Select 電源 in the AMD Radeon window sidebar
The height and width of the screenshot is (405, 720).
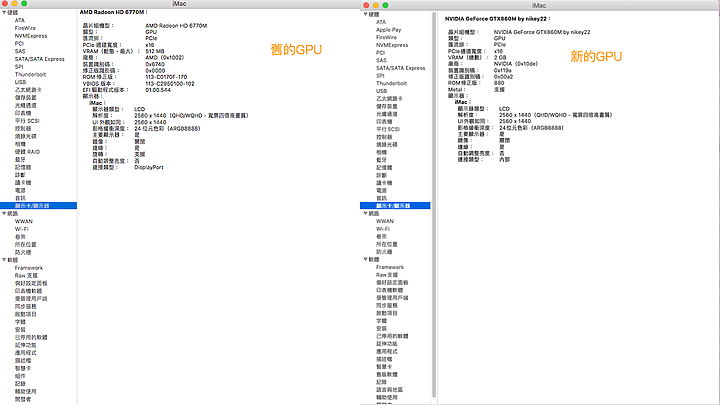click(x=20, y=190)
